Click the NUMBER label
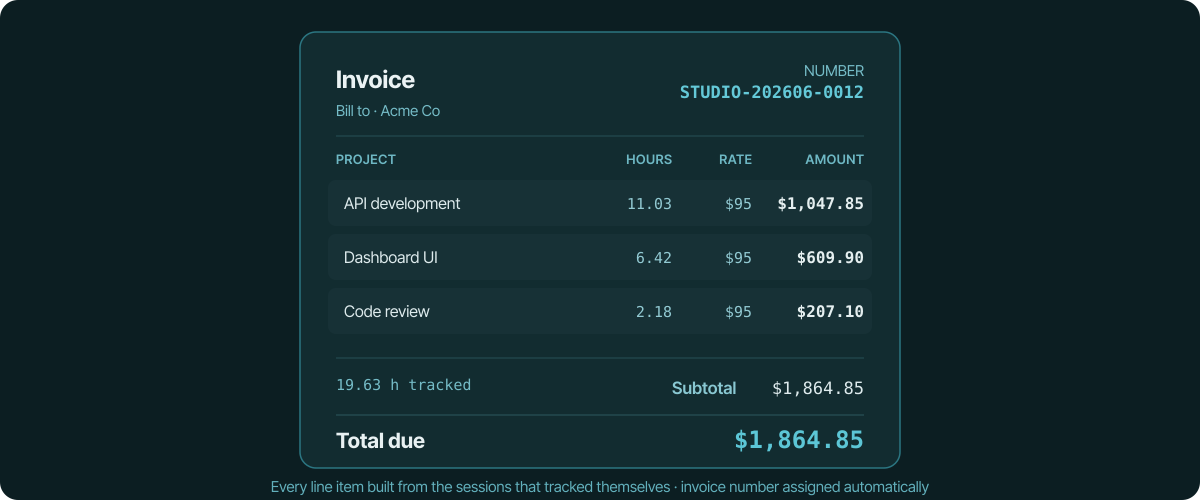Image resolution: width=1200 pixels, height=500 pixels. (x=834, y=71)
